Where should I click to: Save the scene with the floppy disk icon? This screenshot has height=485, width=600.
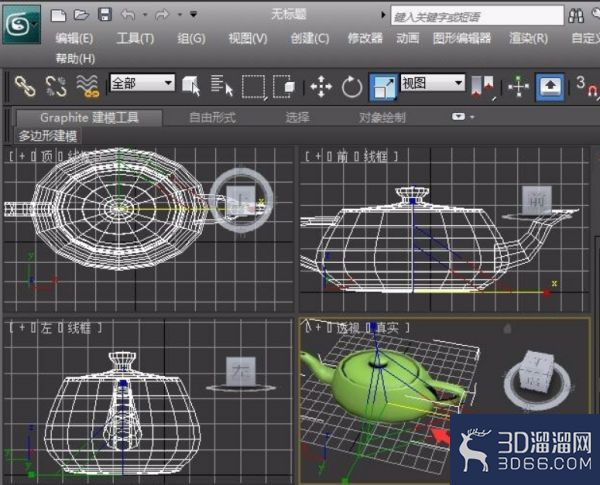click(x=105, y=15)
